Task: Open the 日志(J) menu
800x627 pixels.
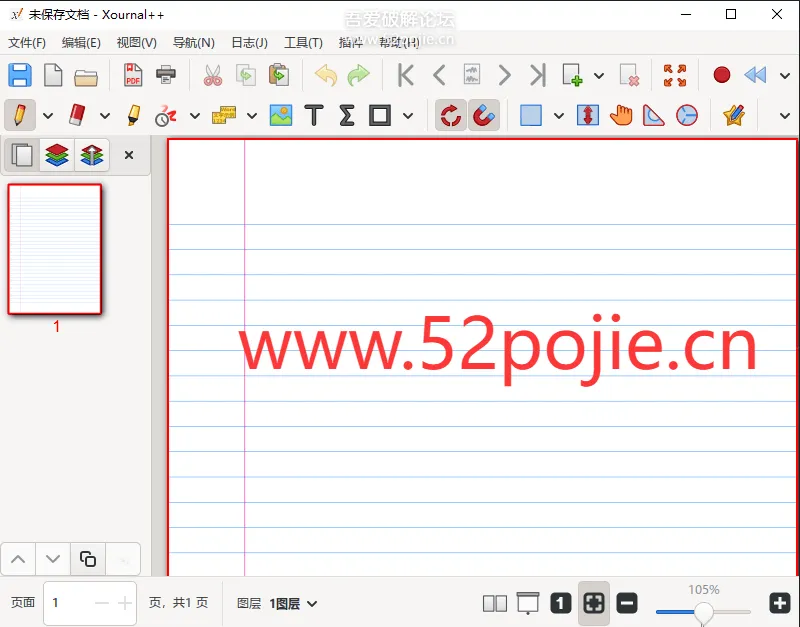Action: click(249, 42)
